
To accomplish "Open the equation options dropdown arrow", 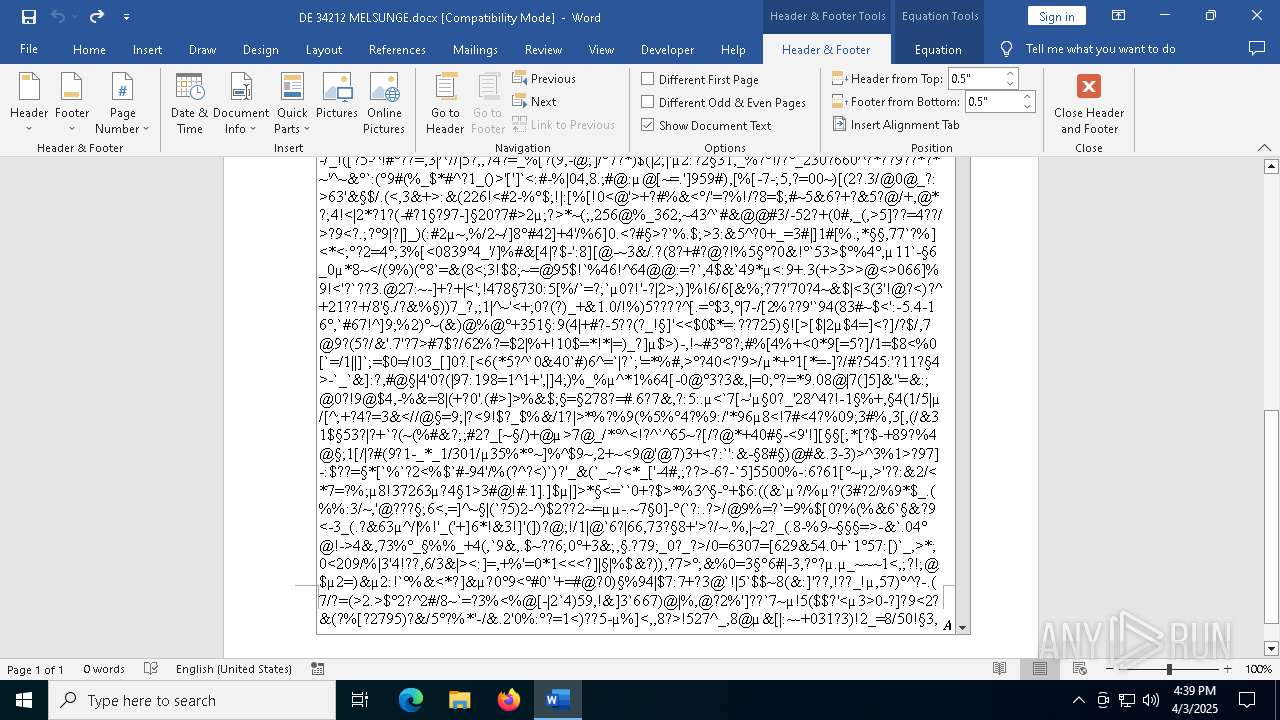I will point(963,627).
